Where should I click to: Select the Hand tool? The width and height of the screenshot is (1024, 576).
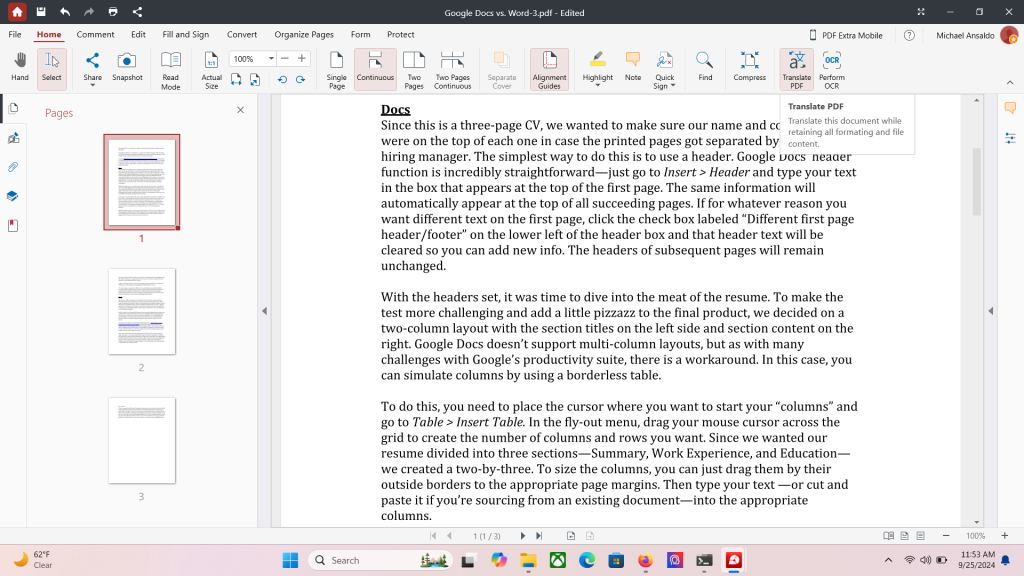(20, 67)
